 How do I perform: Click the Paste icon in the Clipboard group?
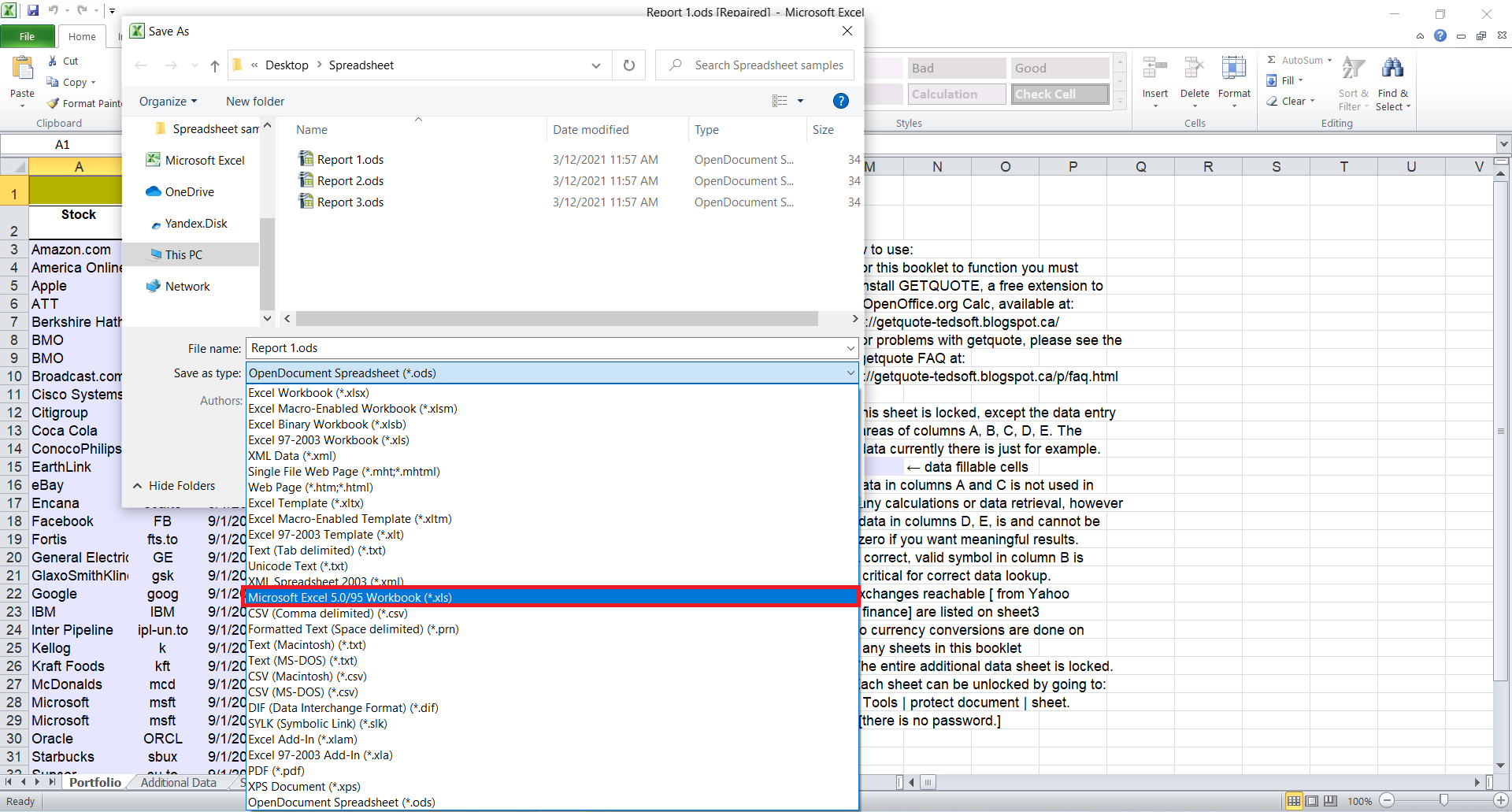point(22,71)
